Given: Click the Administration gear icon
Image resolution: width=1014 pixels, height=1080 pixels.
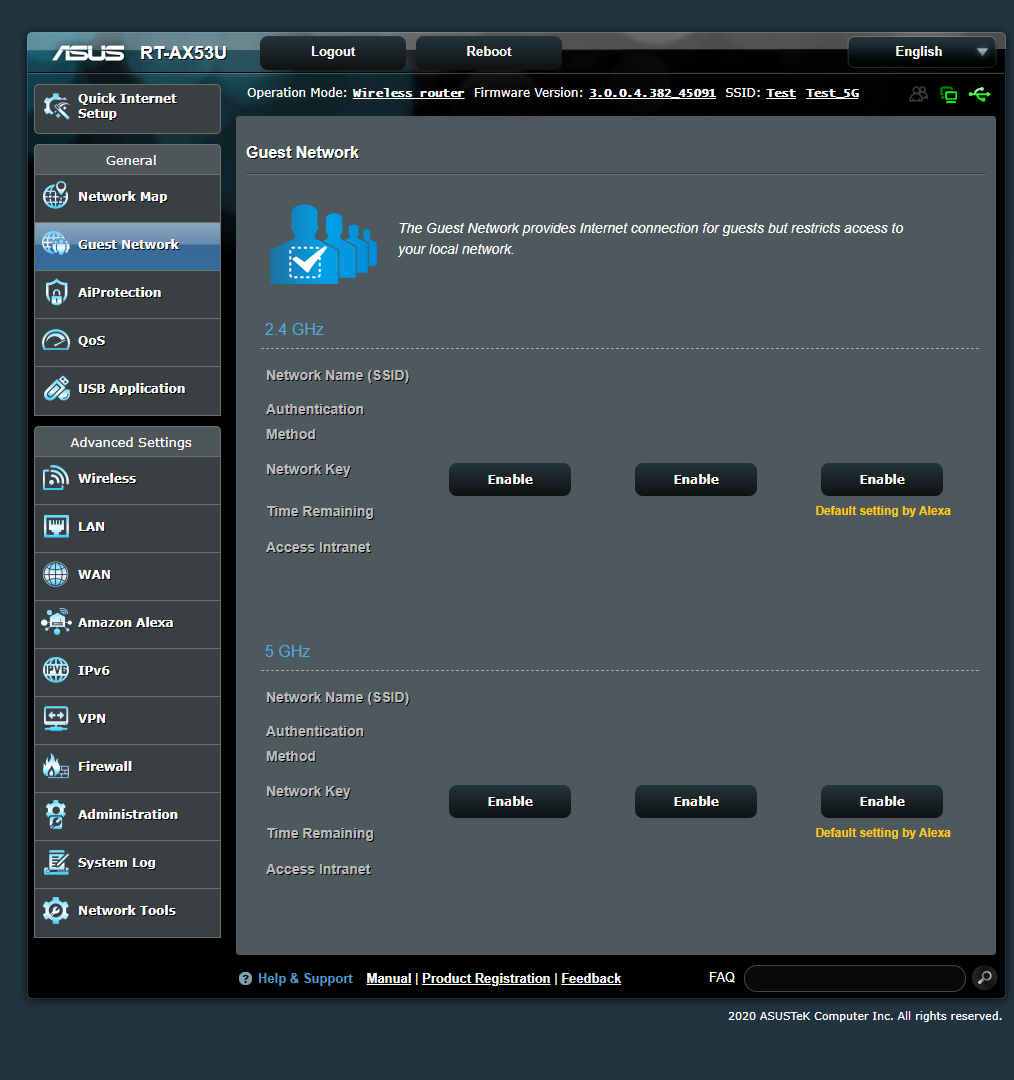Looking at the screenshot, I should tap(56, 814).
